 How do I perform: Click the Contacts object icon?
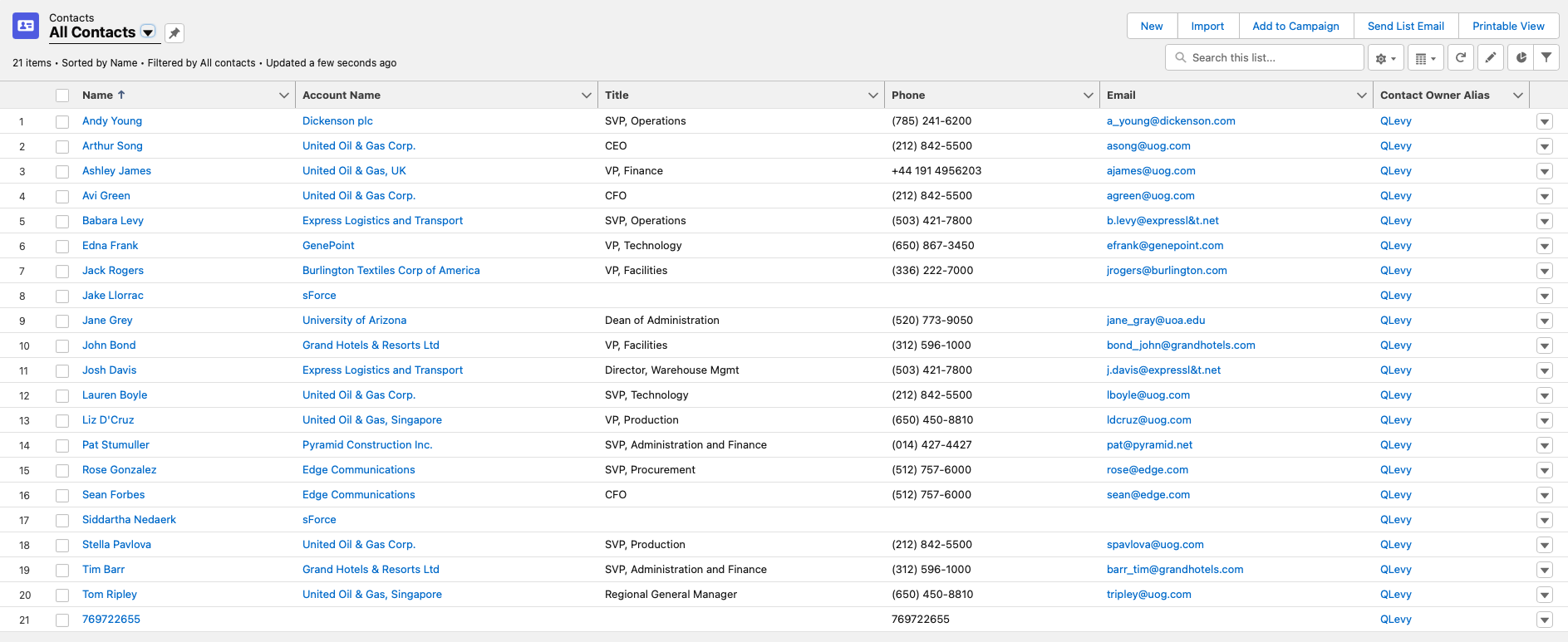point(26,27)
